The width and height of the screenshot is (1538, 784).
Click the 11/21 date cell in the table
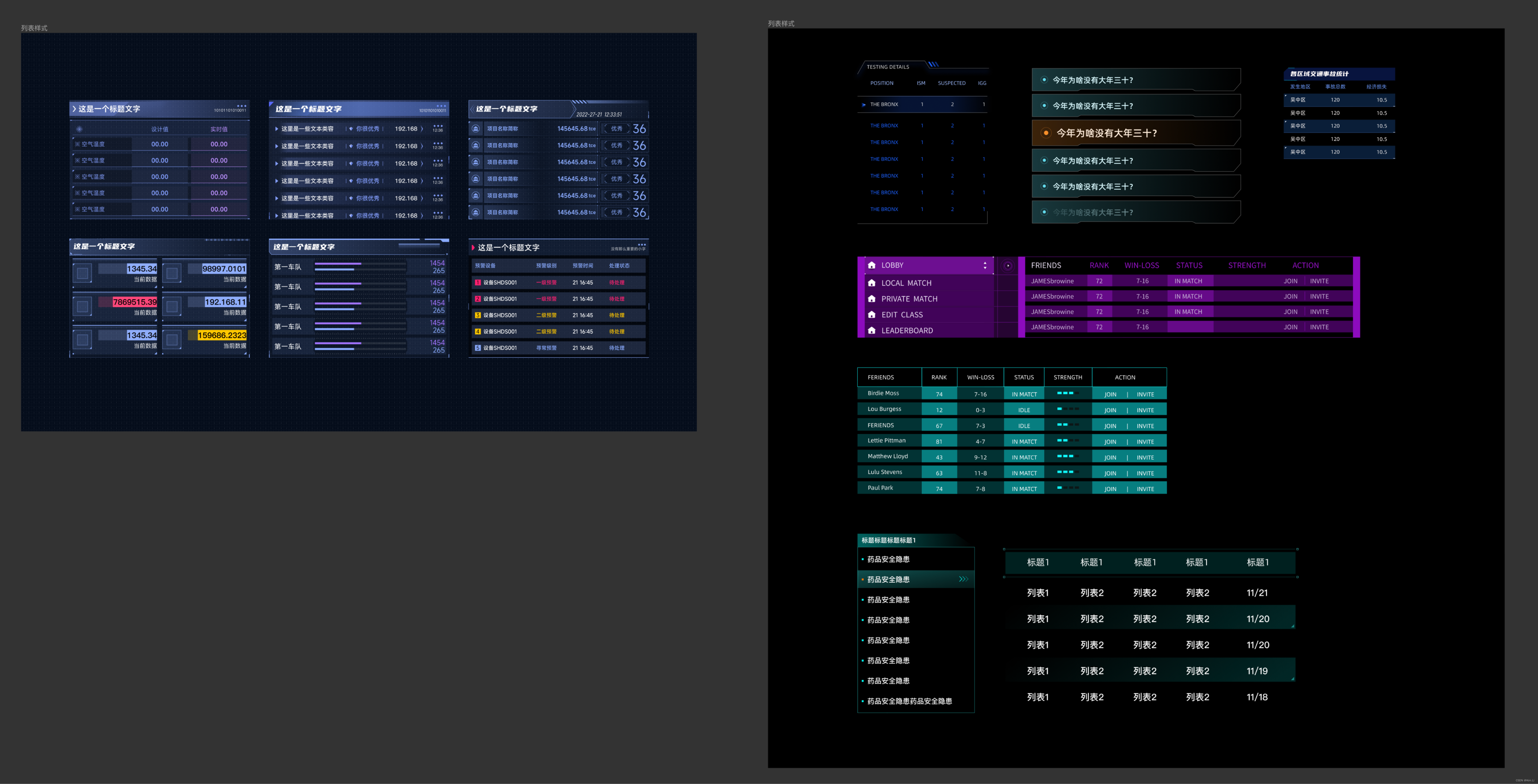coord(1257,593)
